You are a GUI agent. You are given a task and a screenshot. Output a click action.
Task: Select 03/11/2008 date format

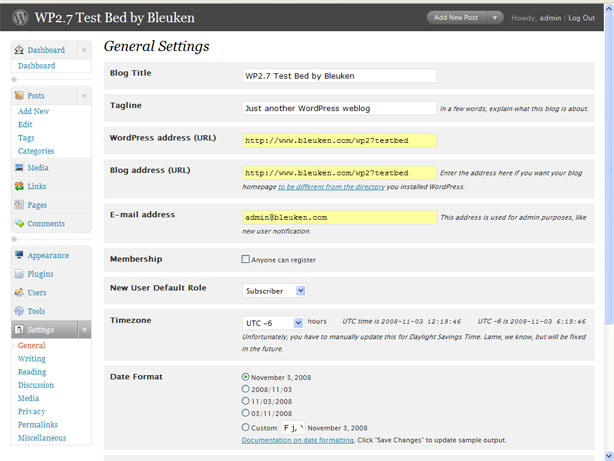pos(245,413)
